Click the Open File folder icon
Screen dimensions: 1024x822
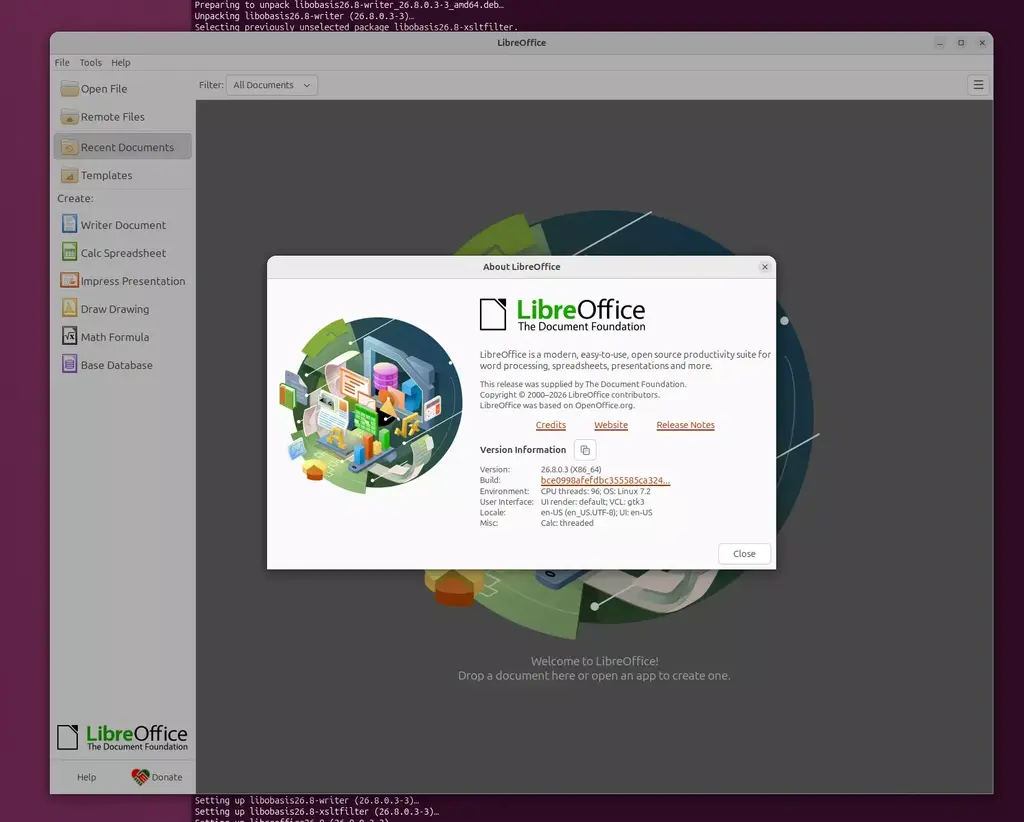pos(69,88)
